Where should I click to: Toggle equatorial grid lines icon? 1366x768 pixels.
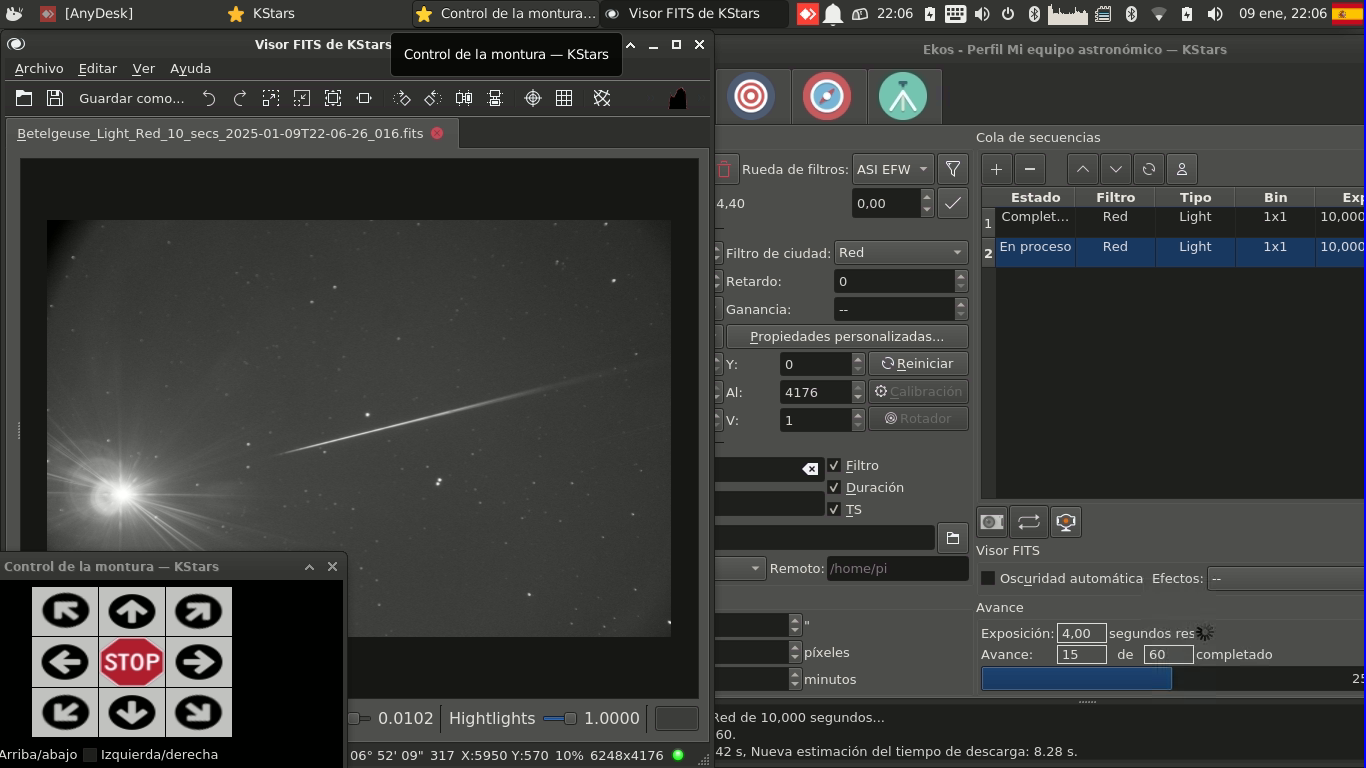[x=602, y=98]
